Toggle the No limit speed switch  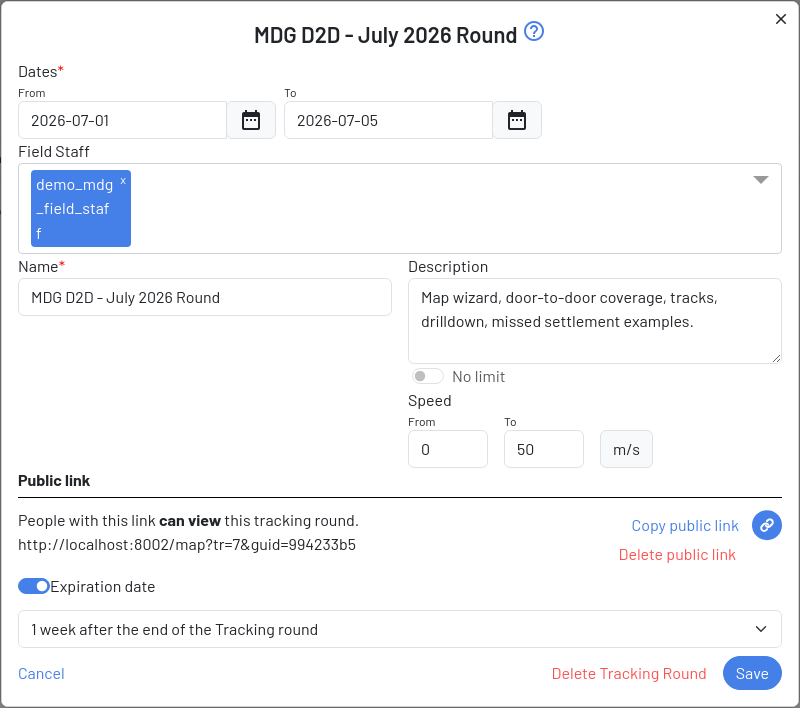click(428, 376)
